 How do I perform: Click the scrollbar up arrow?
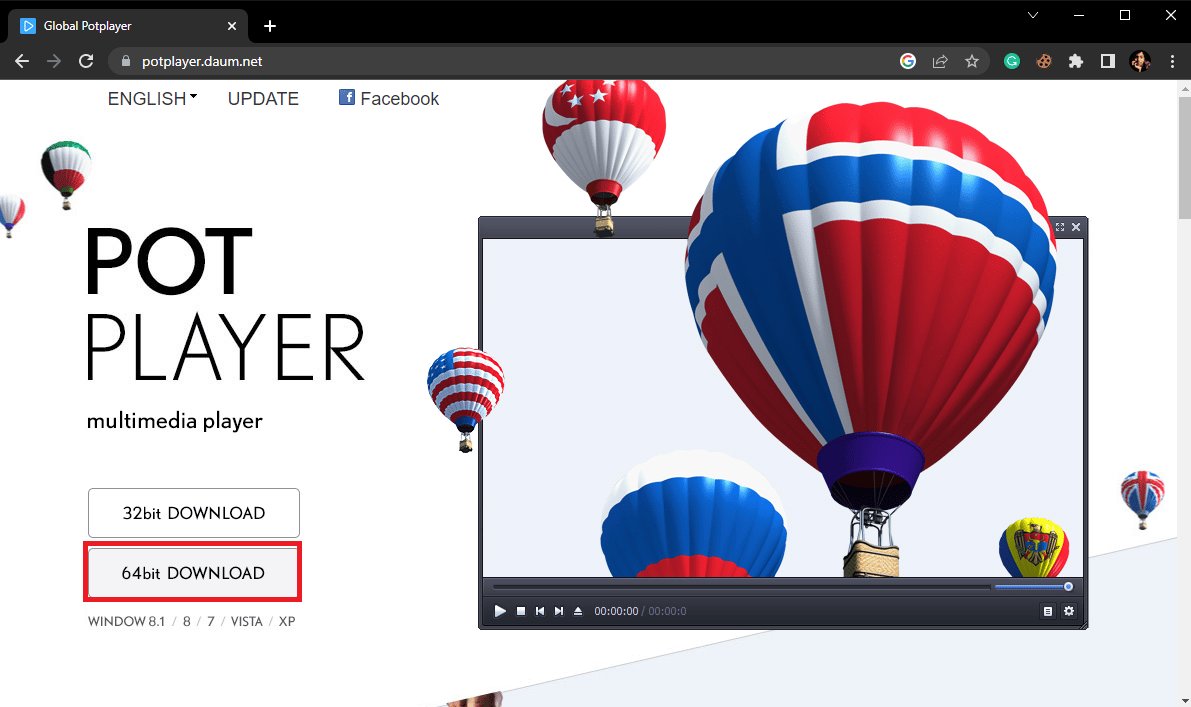tap(1184, 88)
